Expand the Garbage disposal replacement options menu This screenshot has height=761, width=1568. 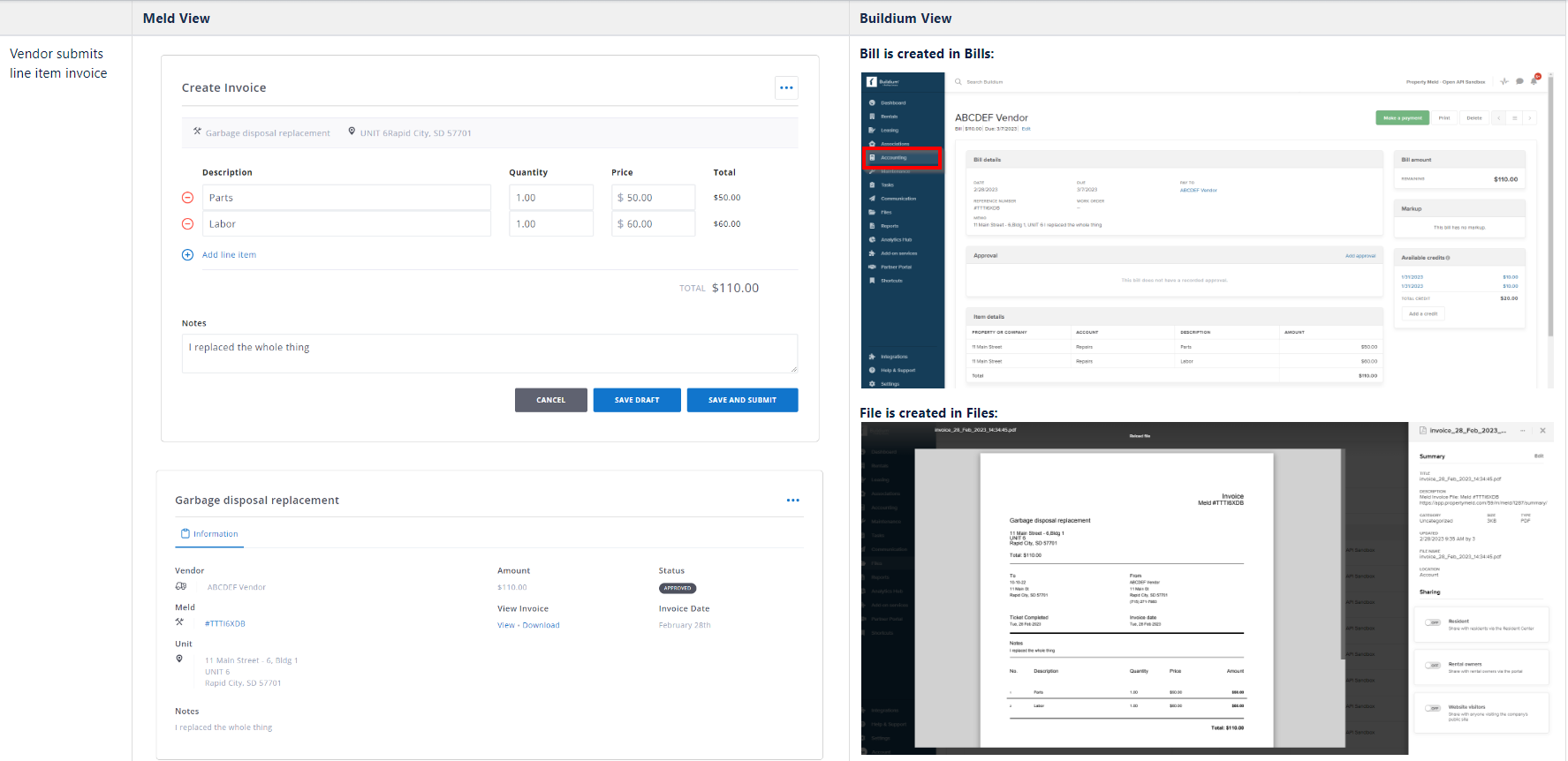[x=792, y=501]
